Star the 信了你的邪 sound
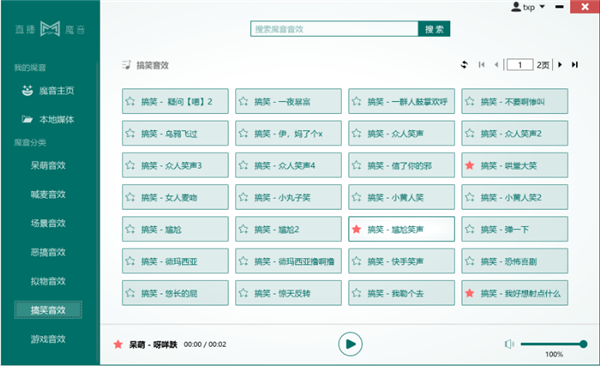The image size is (600, 366). [357, 165]
